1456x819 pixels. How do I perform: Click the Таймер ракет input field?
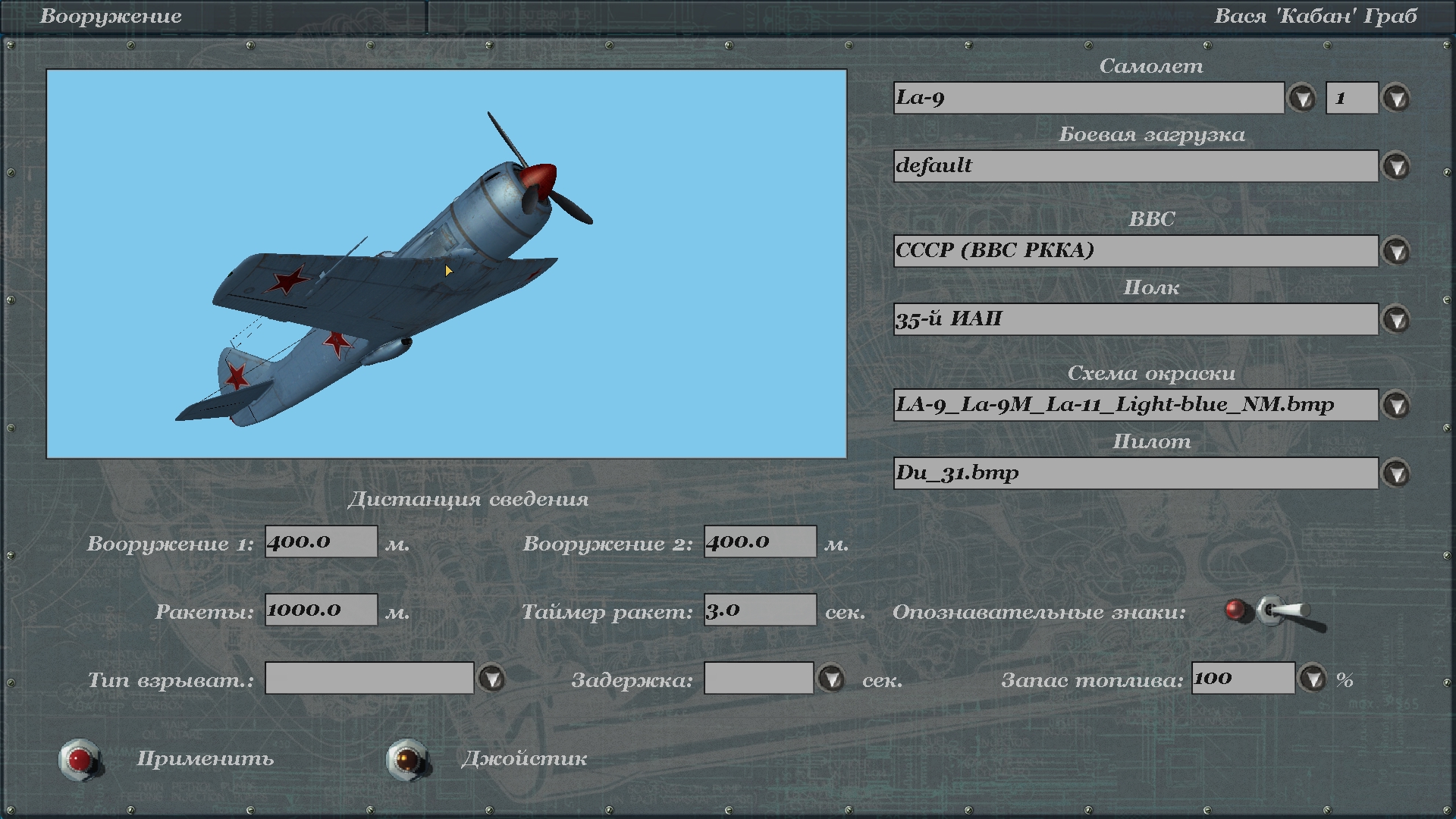point(759,610)
